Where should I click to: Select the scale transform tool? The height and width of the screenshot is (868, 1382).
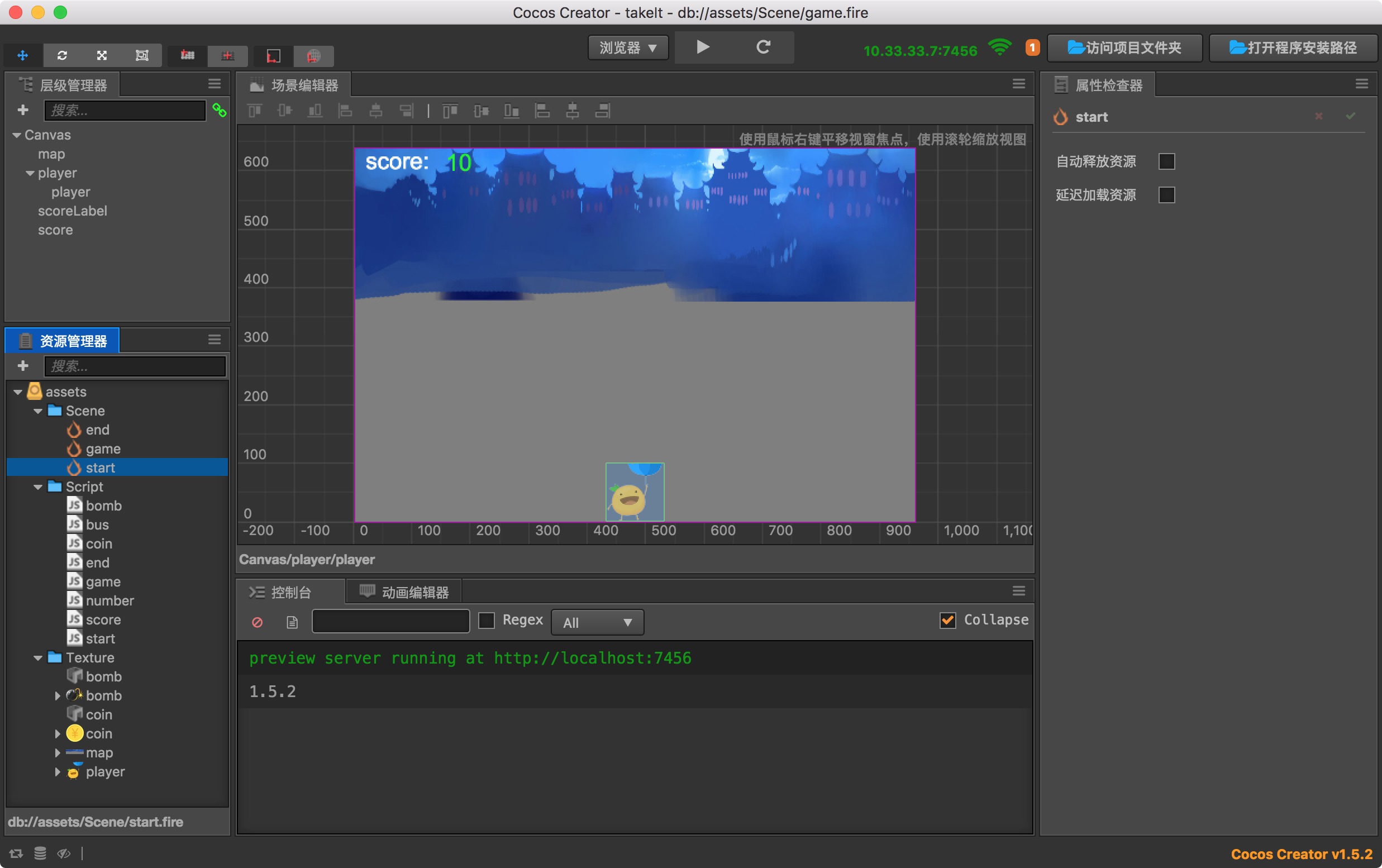point(102,55)
